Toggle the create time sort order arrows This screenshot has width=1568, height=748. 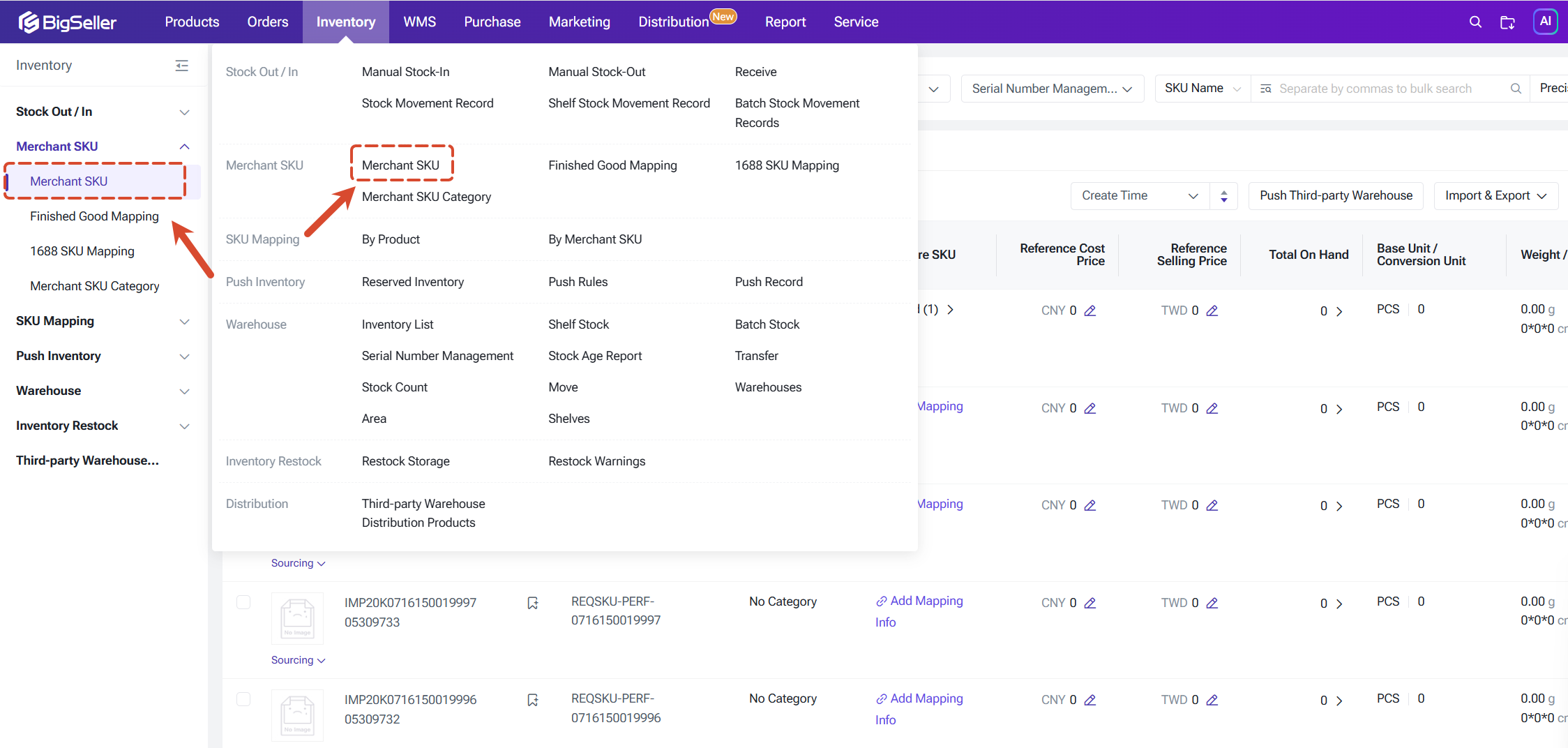[1224, 196]
